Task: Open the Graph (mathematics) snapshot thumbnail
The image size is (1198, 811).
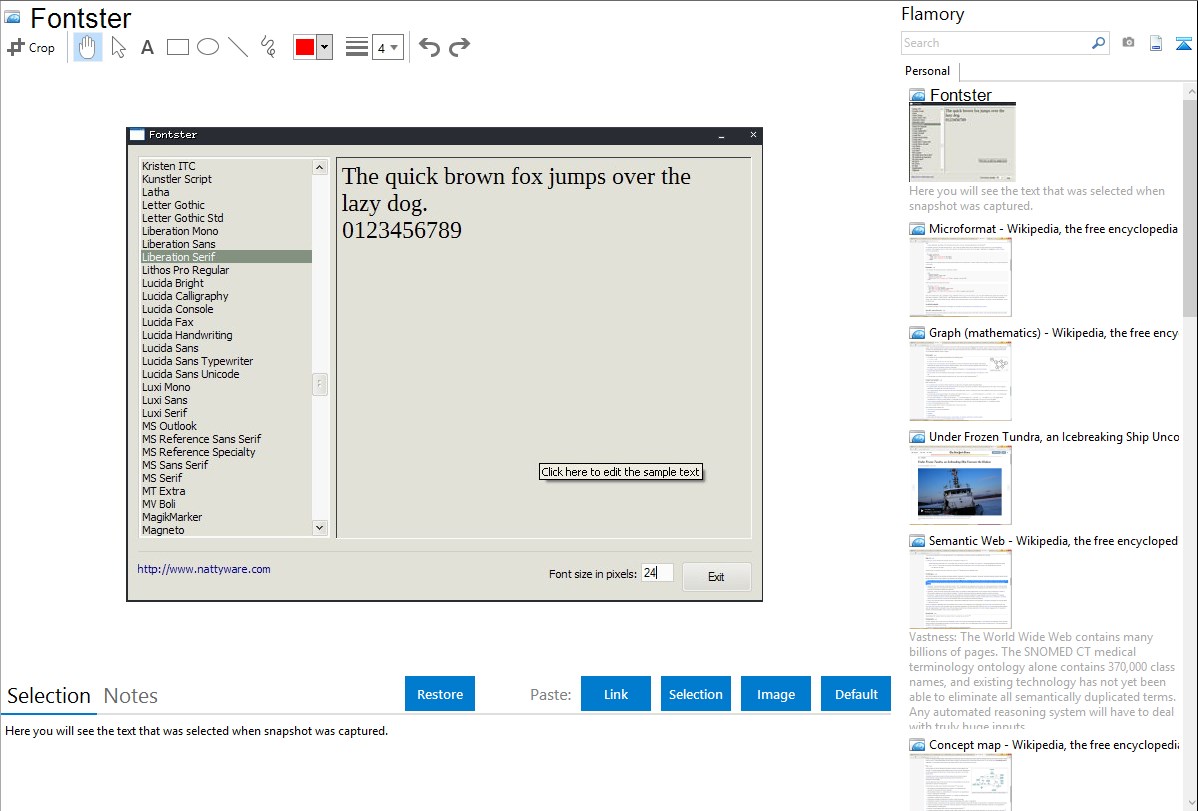Action: pyautogui.click(x=960, y=381)
